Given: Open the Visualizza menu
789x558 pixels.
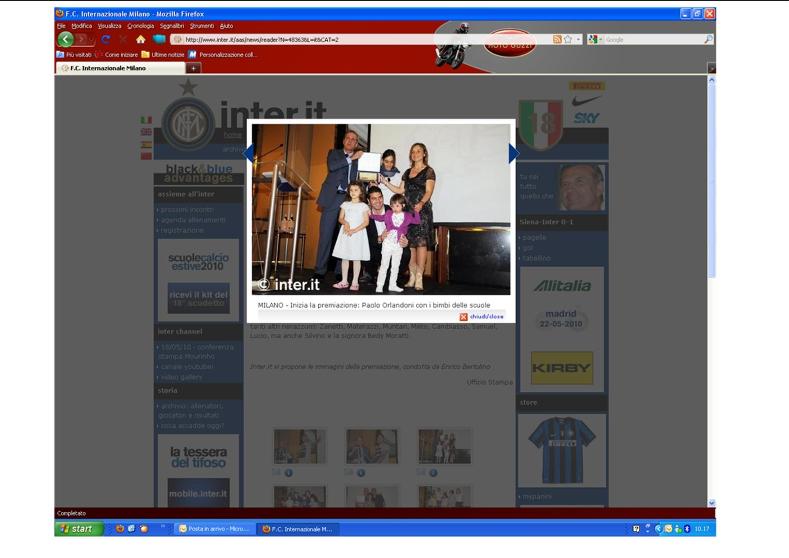Looking at the screenshot, I should [109, 26].
